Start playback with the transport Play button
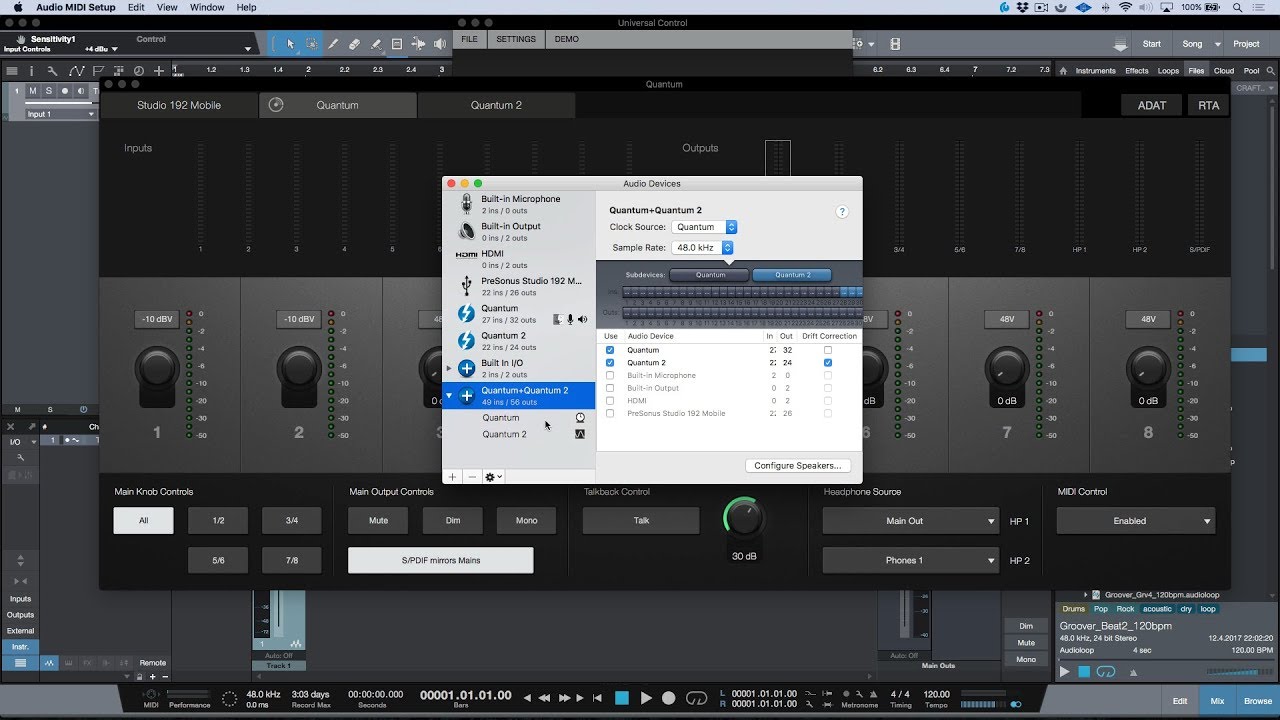This screenshot has height=720, width=1280. click(646, 698)
